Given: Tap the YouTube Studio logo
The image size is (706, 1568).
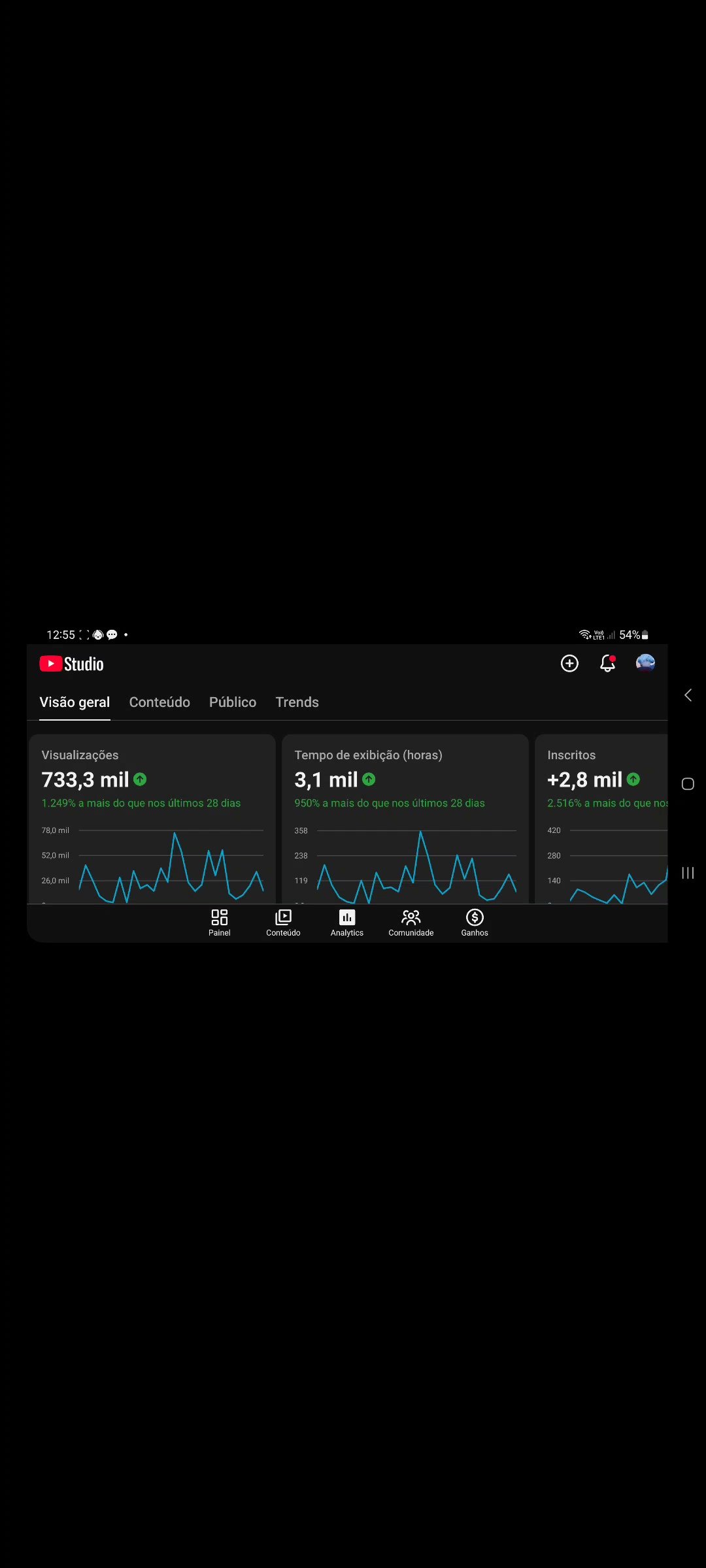Looking at the screenshot, I should click(x=72, y=664).
